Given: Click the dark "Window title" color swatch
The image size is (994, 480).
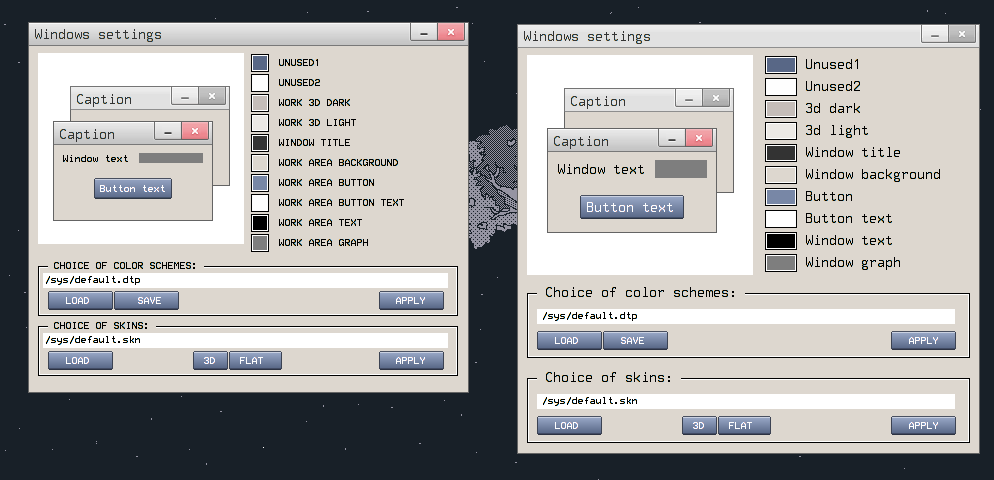Looking at the screenshot, I should coord(780,153).
